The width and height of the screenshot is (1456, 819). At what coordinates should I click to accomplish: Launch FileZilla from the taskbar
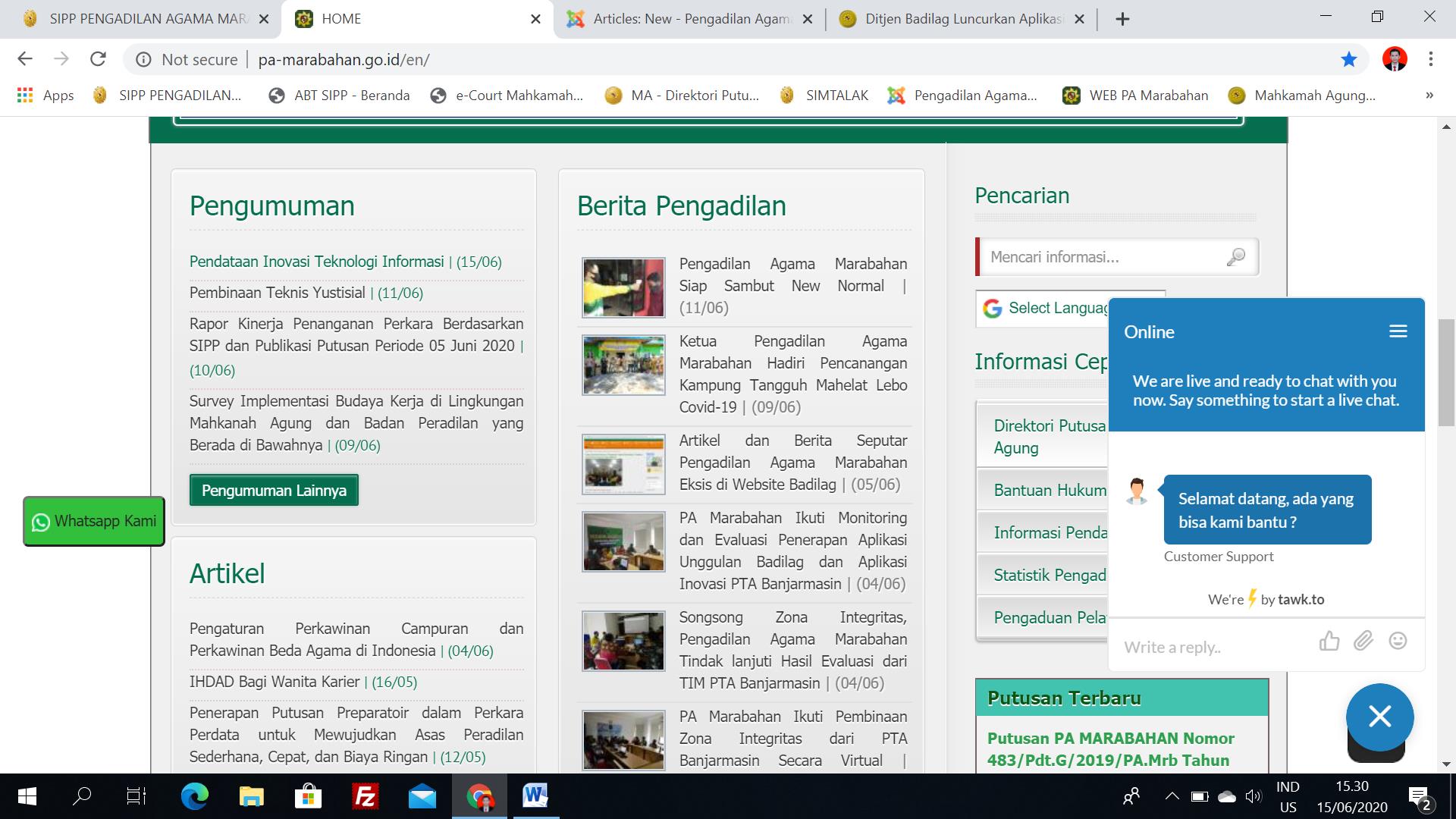pyautogui.click(x=365, y=796)
